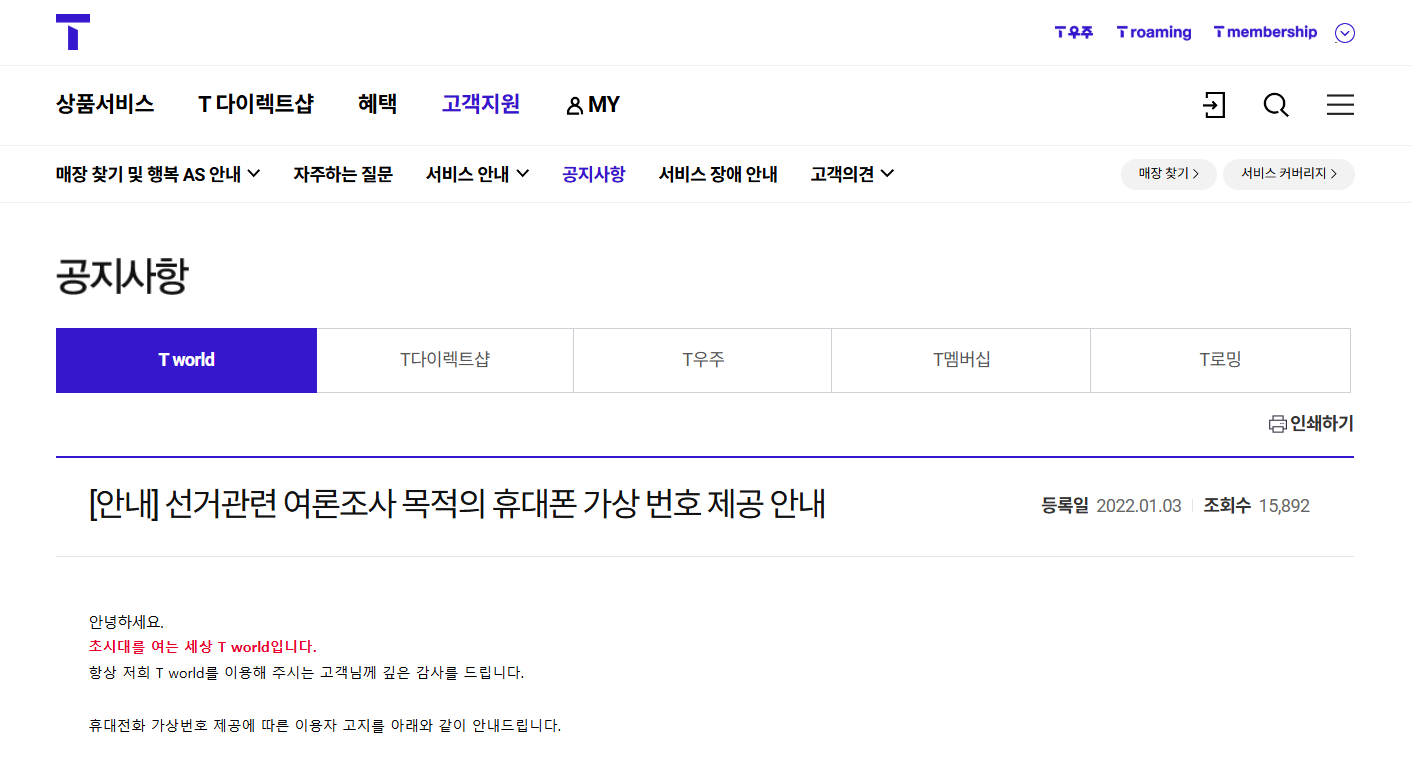1412x770 pixels.
Task: Open the 서비스 안내 dropdown
Action: pos(478,173)
